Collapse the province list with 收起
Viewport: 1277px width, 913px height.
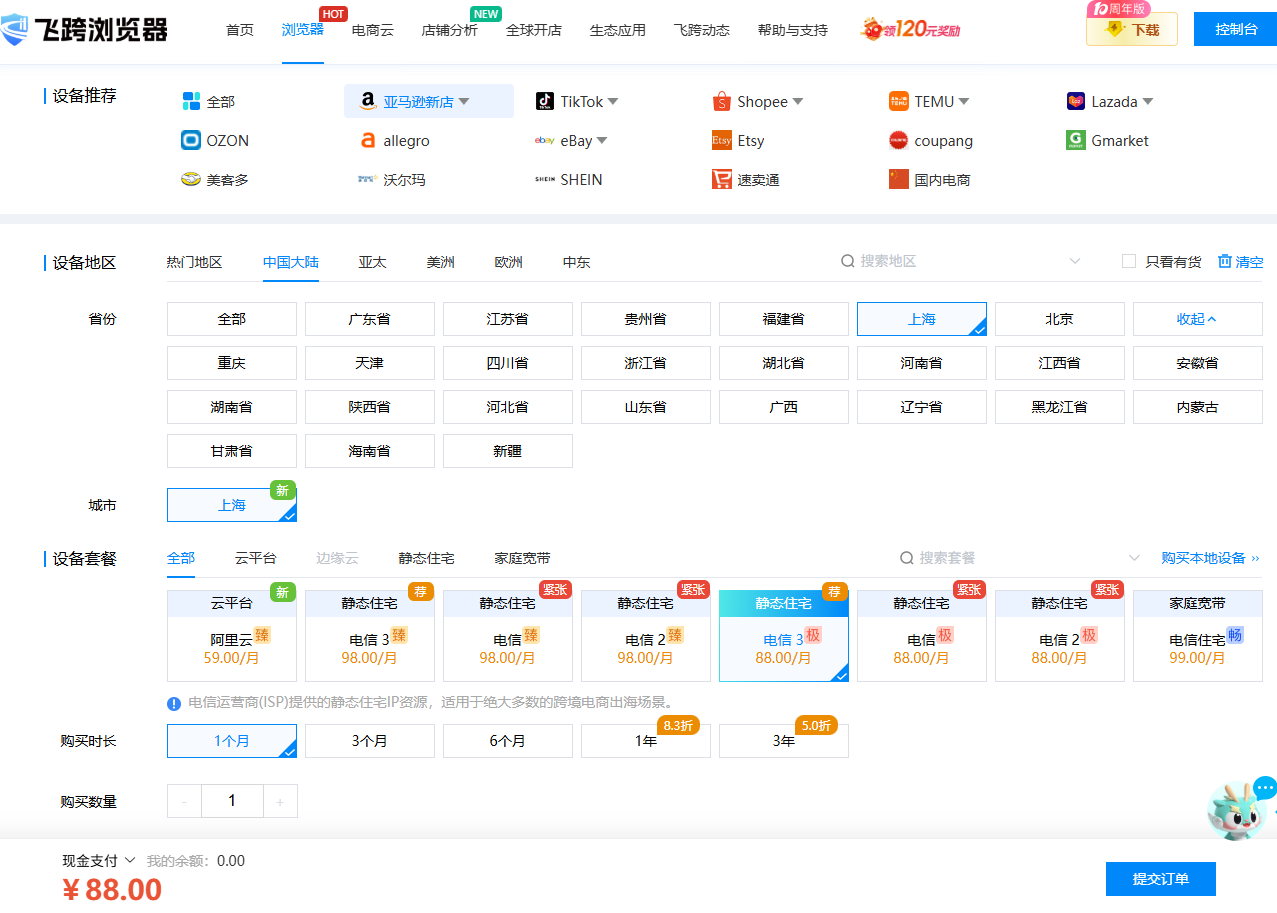[1196, 319]
